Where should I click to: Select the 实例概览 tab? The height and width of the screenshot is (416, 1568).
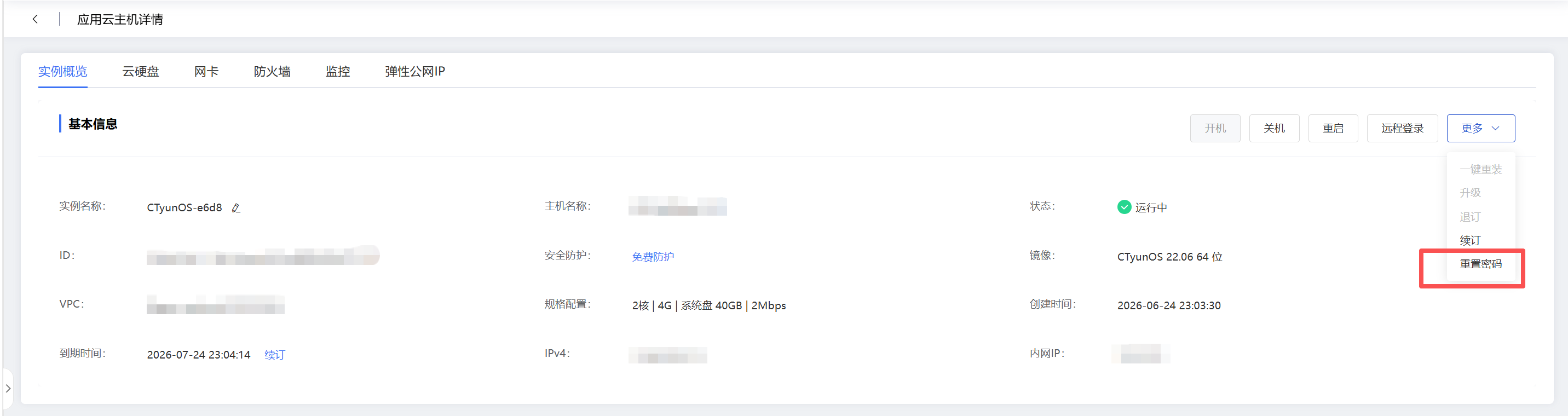pos(63,72)
